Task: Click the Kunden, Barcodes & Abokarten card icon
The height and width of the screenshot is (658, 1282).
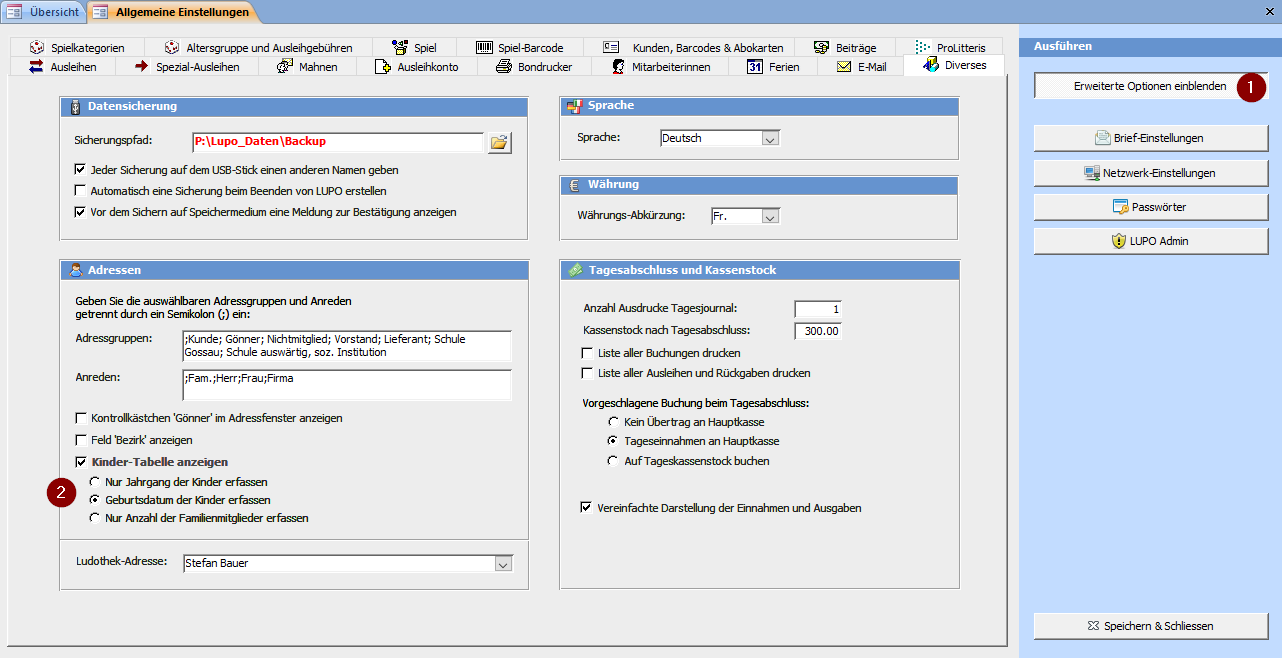Action: click(x=612, y=47)
